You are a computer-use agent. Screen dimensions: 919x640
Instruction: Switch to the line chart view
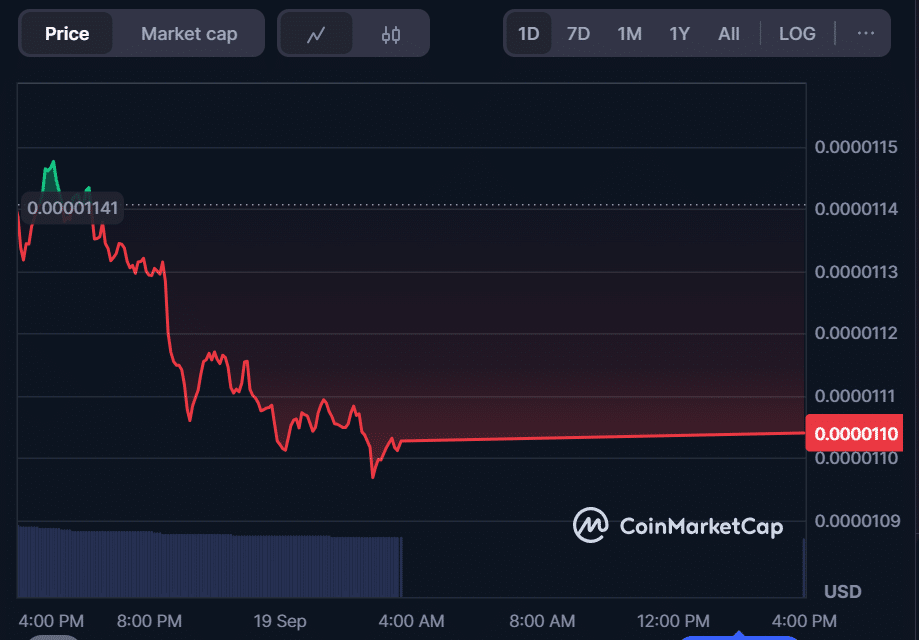click(316, 34)
